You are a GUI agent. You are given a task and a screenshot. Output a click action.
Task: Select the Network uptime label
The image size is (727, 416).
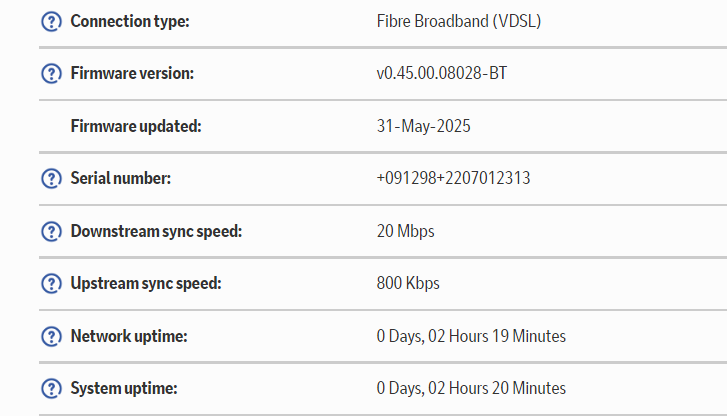click(129, 336)
